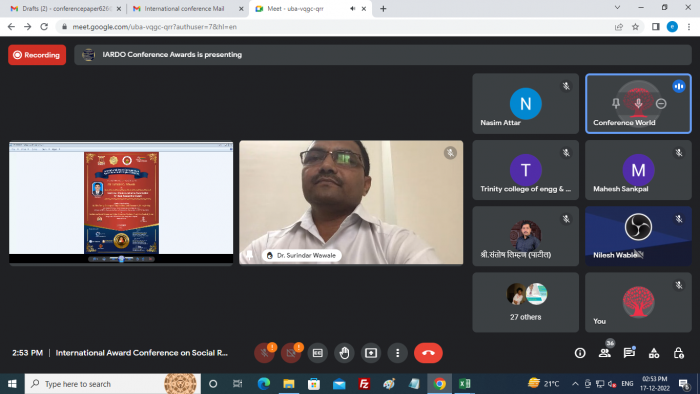Viewport: 700px width, 394px height.
Task: Pin the Conference World tile
Action: [616, 104]
